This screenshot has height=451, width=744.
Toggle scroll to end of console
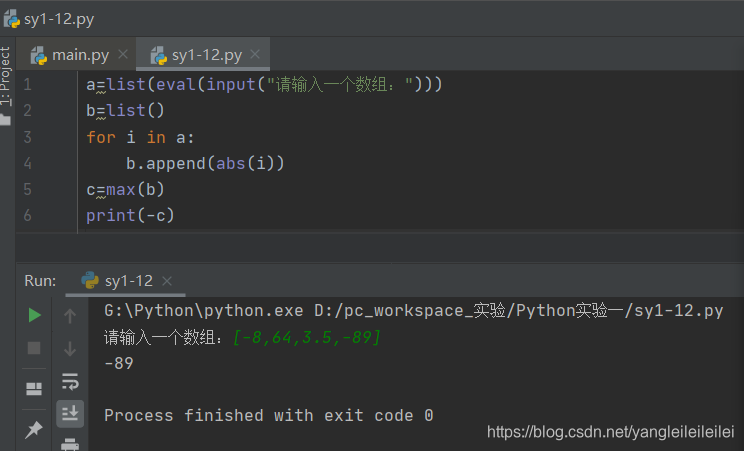70,413
